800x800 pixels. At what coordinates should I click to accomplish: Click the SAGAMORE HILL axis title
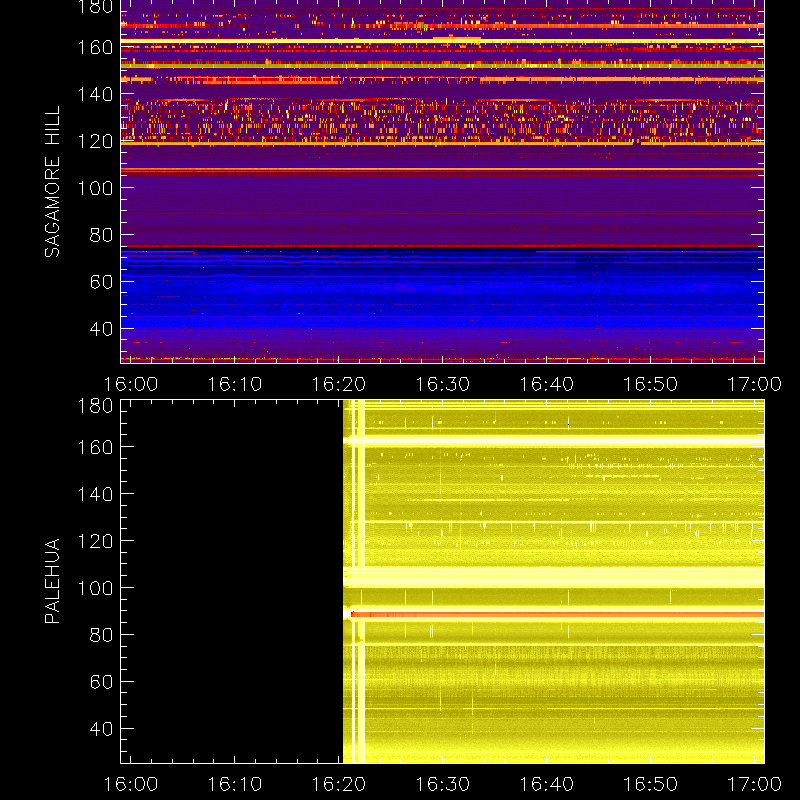(52, 182)
